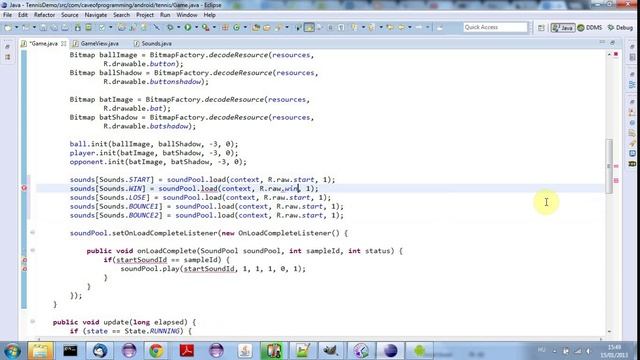Image resolution: width=640 pixels, height=360 pixels.
Task: Click the Previous Annotation toolbar icon
Action: [x=371, y=27]
